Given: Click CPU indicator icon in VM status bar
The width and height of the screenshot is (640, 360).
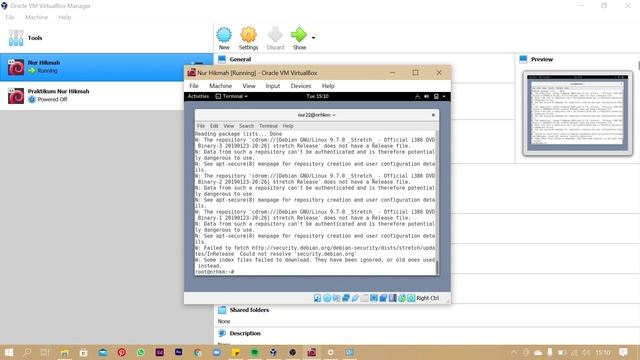Looking at the screenshot, I should pyautogui.click(x=393, y=298).
